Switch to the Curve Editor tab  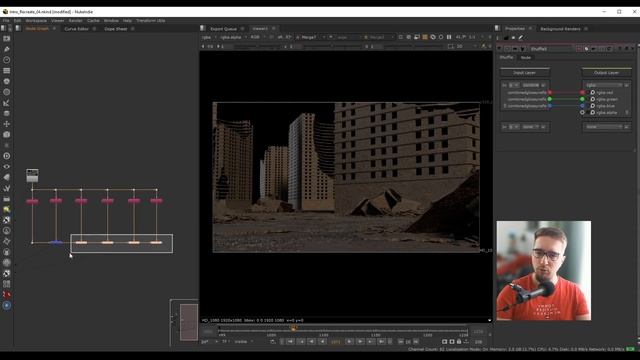[76, 29]
